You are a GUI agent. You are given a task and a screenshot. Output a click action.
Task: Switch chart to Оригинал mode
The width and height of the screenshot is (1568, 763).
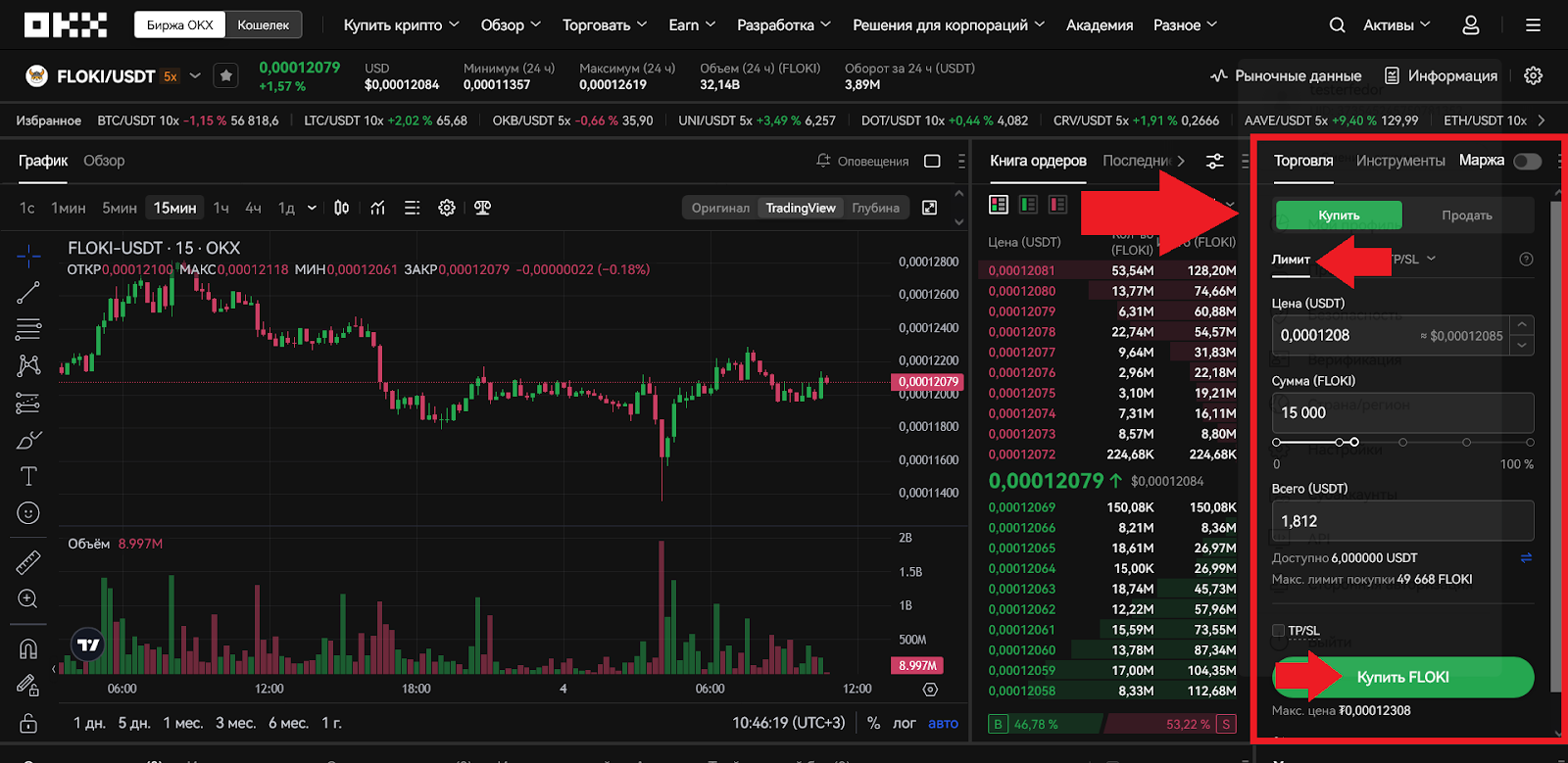[720, 208]
